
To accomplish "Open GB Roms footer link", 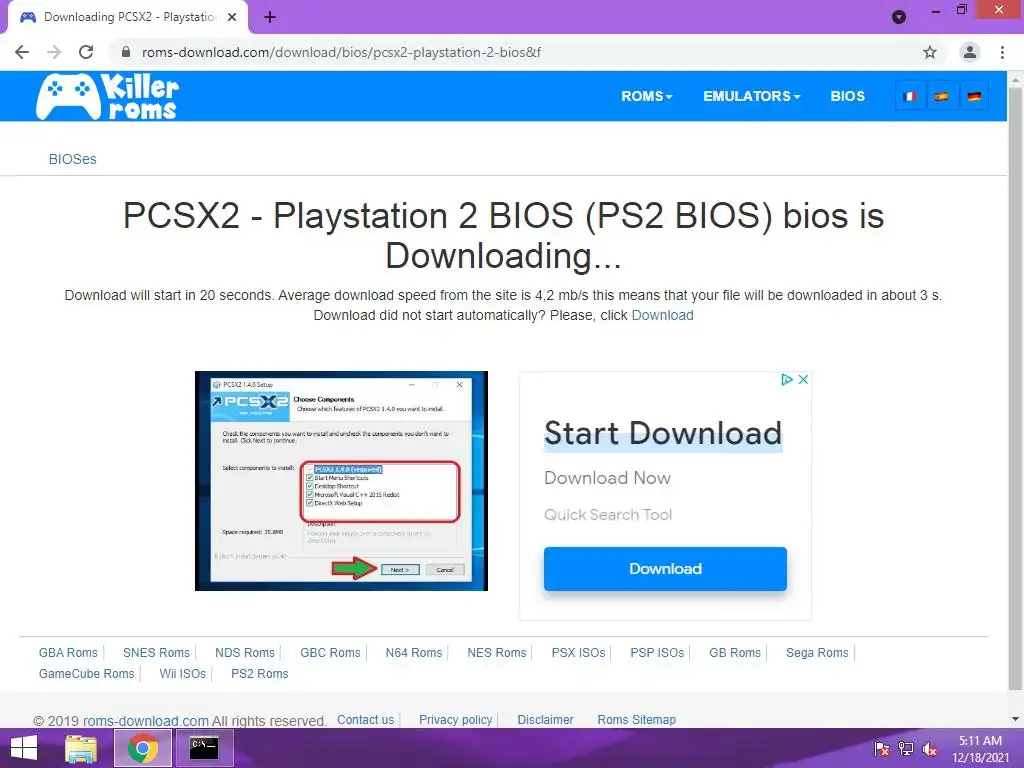I will tap(735, 652).
